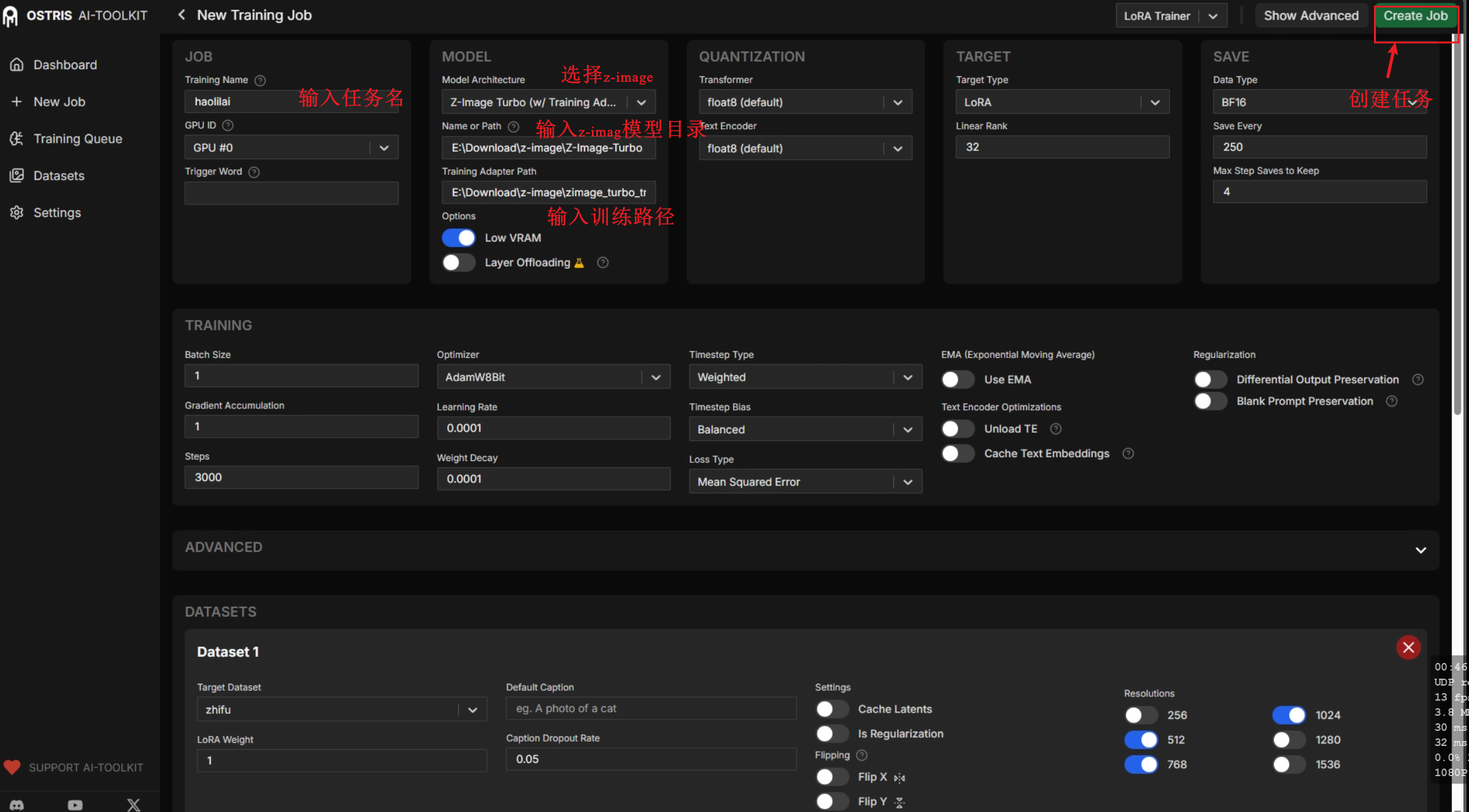
Task: Open Datasets page from sidebar
Action: pyautogui.click(x=59, y=175)
